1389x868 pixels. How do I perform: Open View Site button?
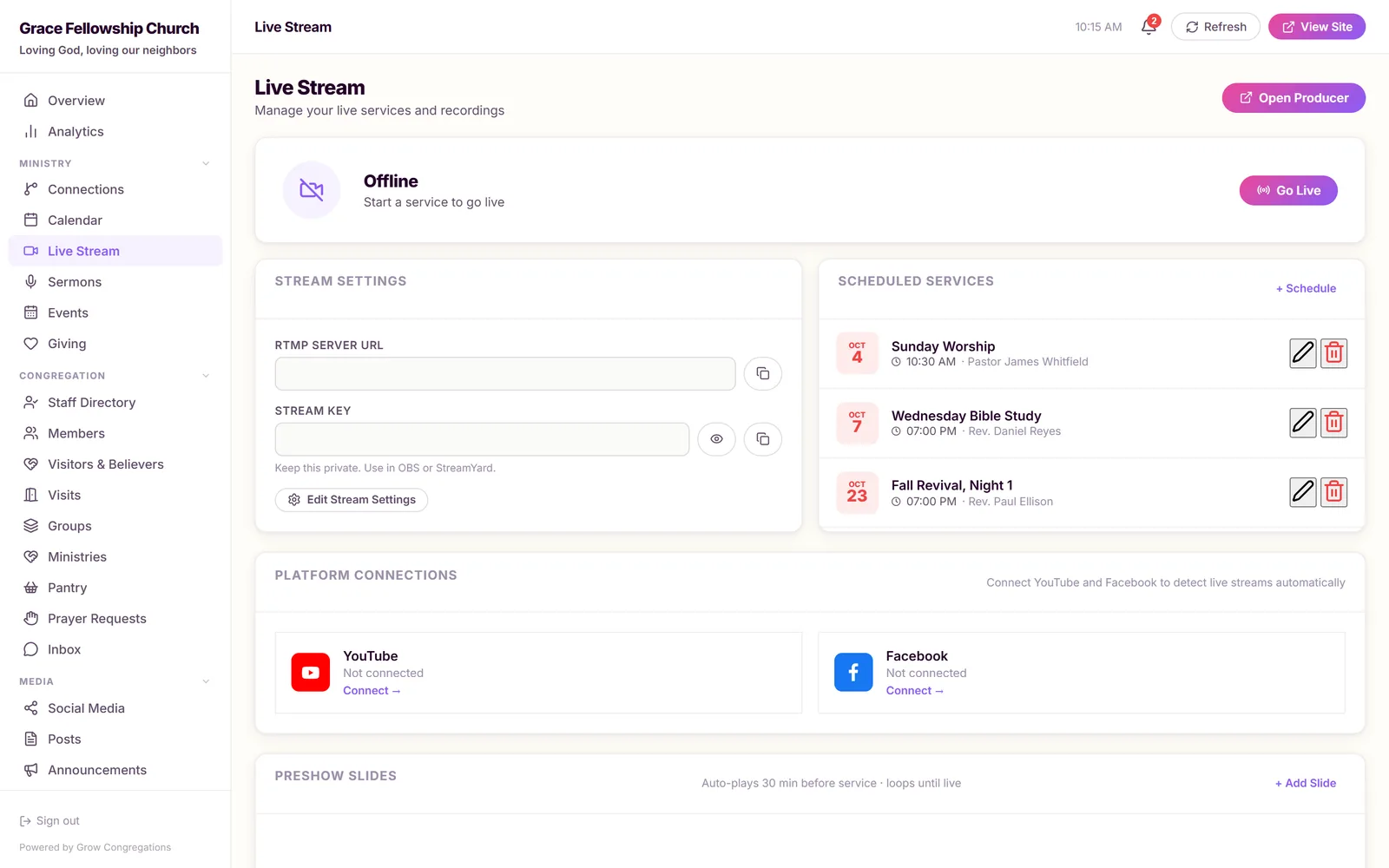point(1317,27)
